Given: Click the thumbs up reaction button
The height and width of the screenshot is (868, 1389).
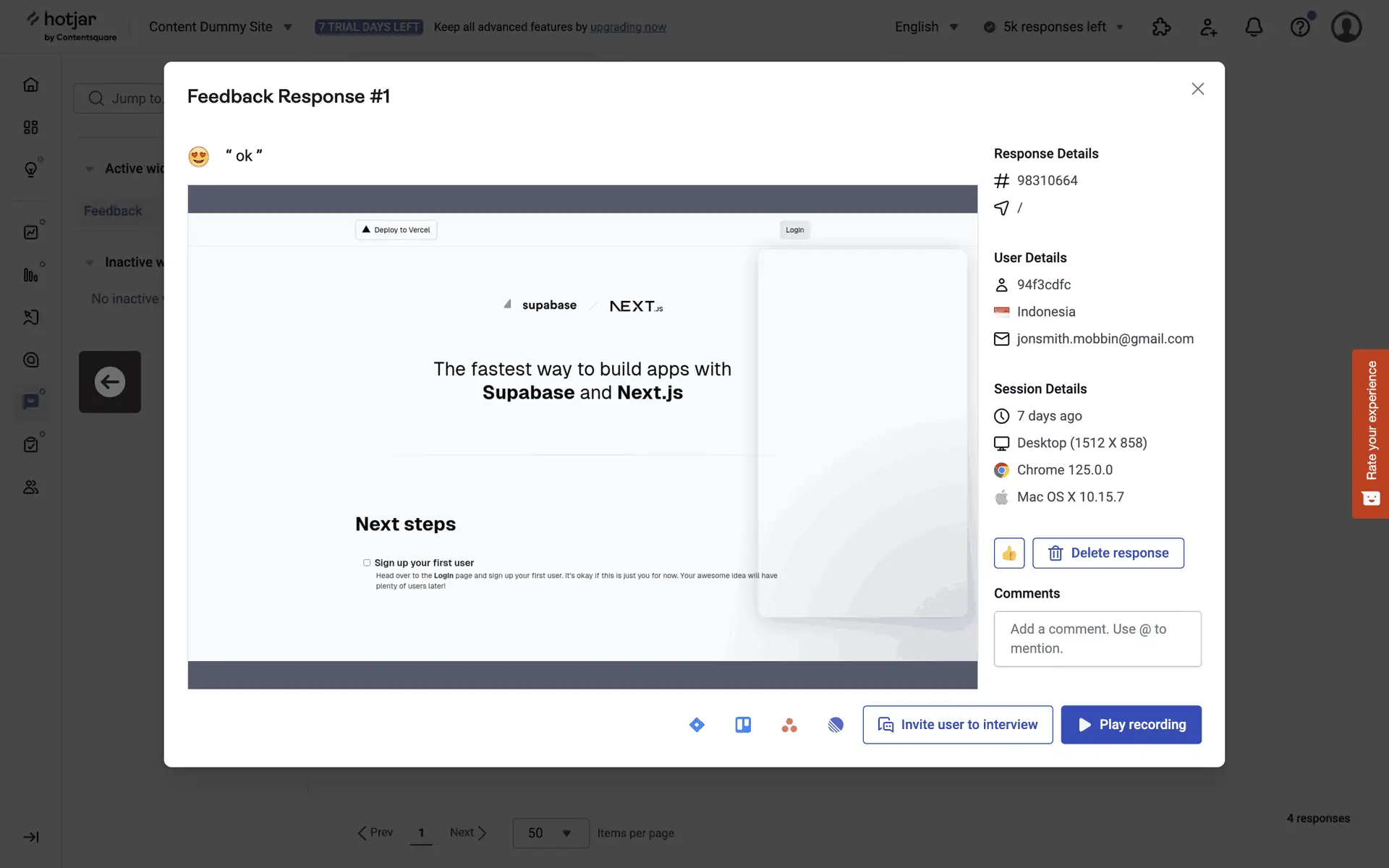Looking at the screenshot, I should [x=1008, y=553].
